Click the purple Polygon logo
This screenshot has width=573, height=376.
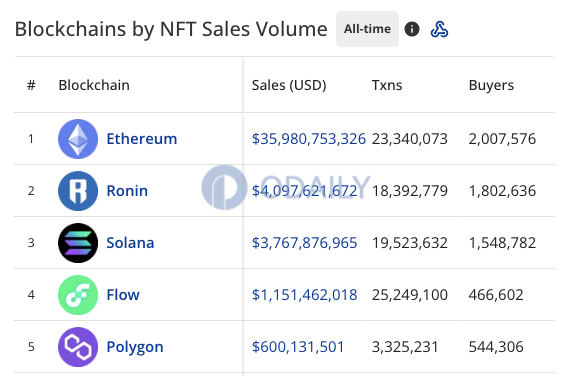click(78, 347)
